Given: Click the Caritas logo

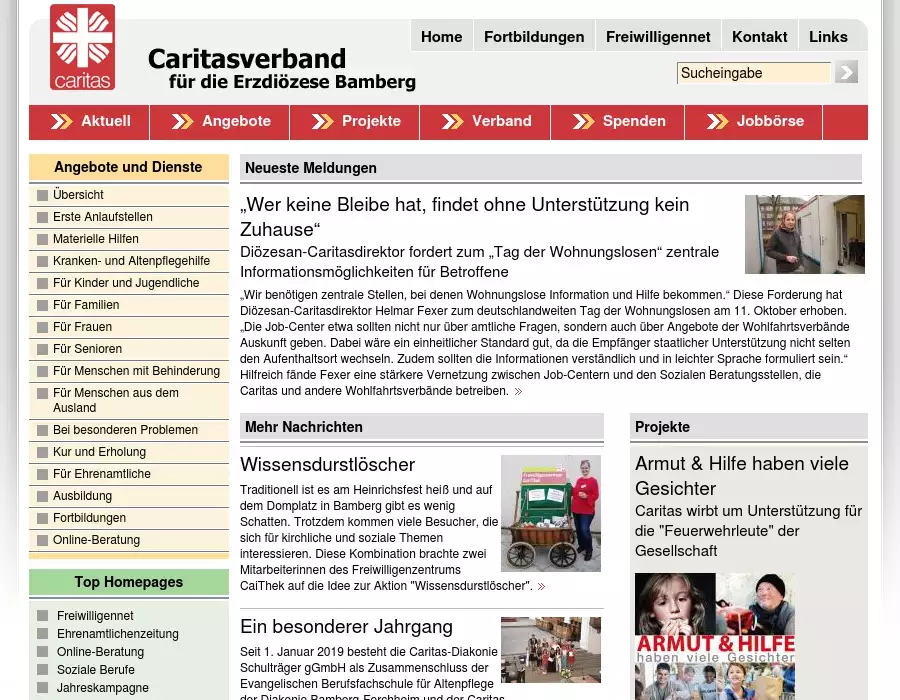Looking at the screenshot, I should pos(82,47).
